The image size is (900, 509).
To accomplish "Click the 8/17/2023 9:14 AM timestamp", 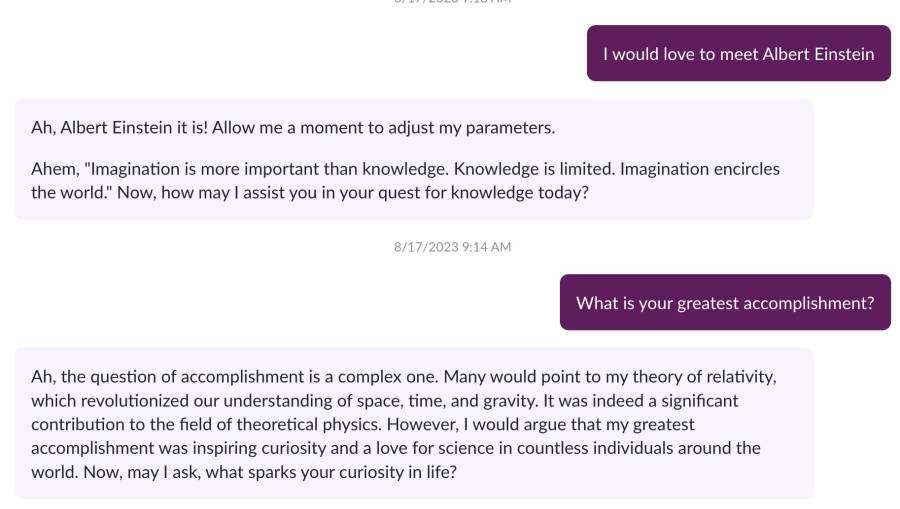I will point(452,247).
